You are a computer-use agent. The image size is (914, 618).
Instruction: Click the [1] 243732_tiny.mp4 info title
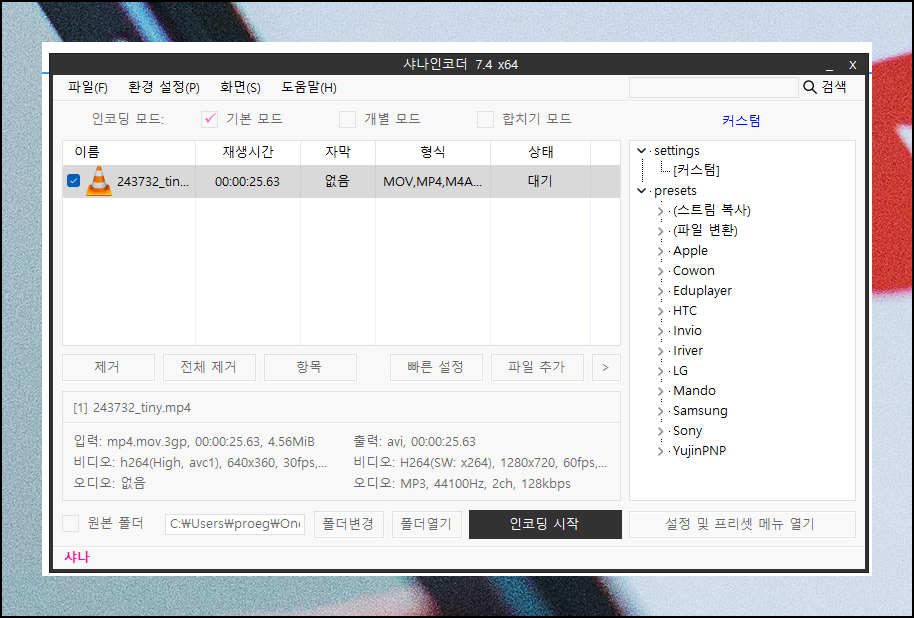(132, 408)
